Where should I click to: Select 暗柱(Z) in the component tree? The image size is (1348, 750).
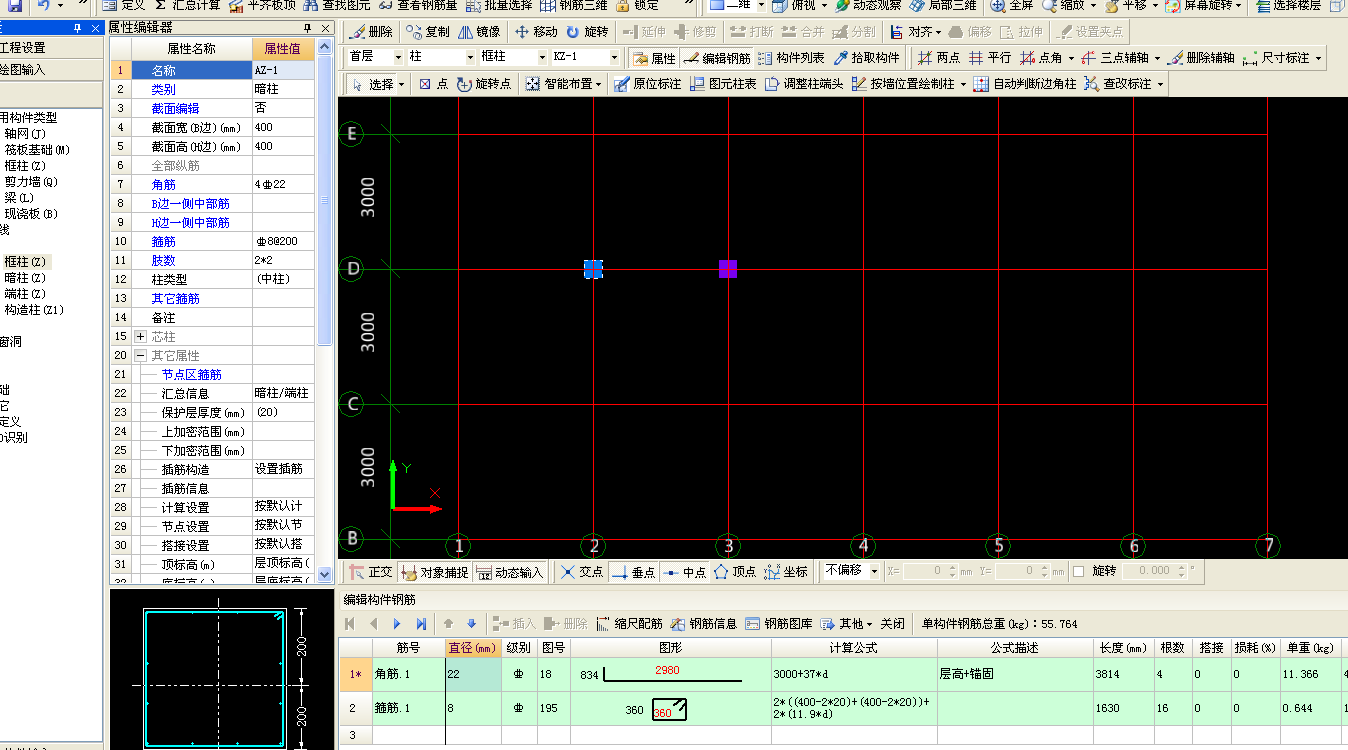point(25,277)
